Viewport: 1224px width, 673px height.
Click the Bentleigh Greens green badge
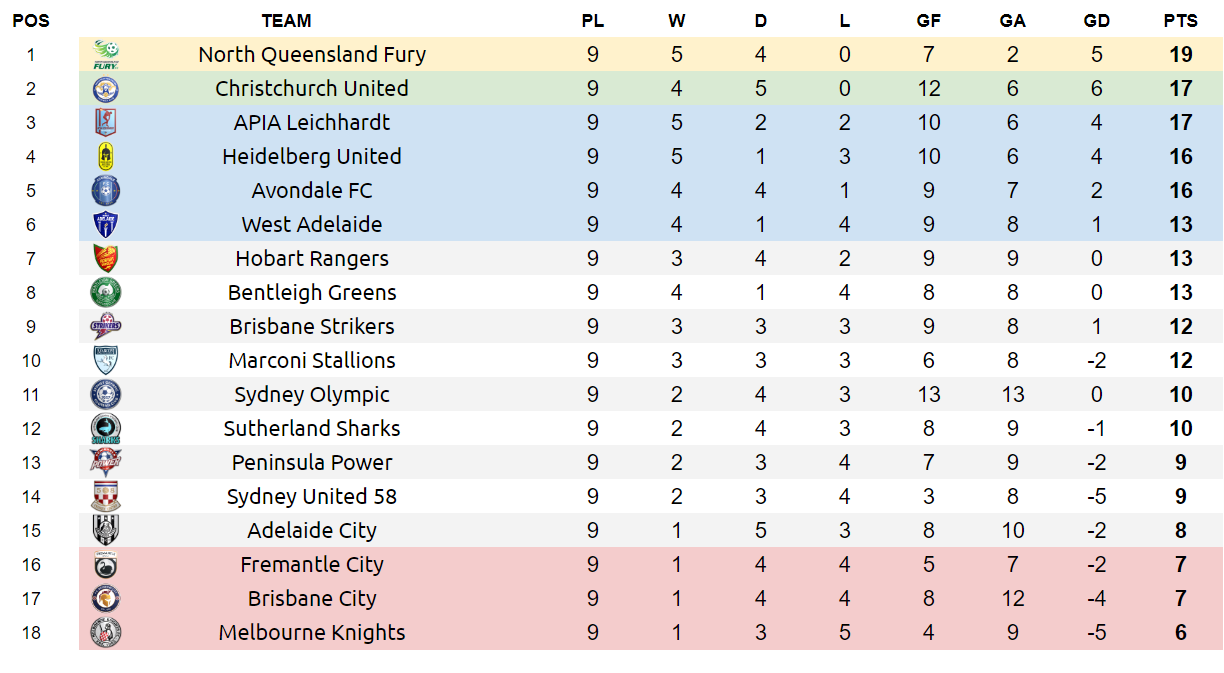105,293
